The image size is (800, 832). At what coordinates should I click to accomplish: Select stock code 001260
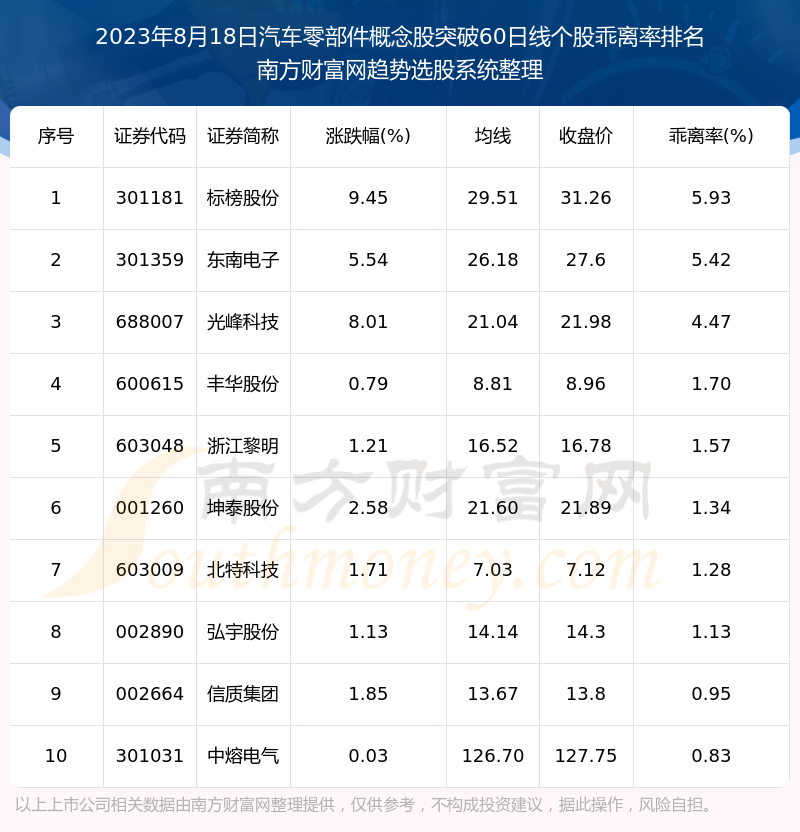point(150,508)
